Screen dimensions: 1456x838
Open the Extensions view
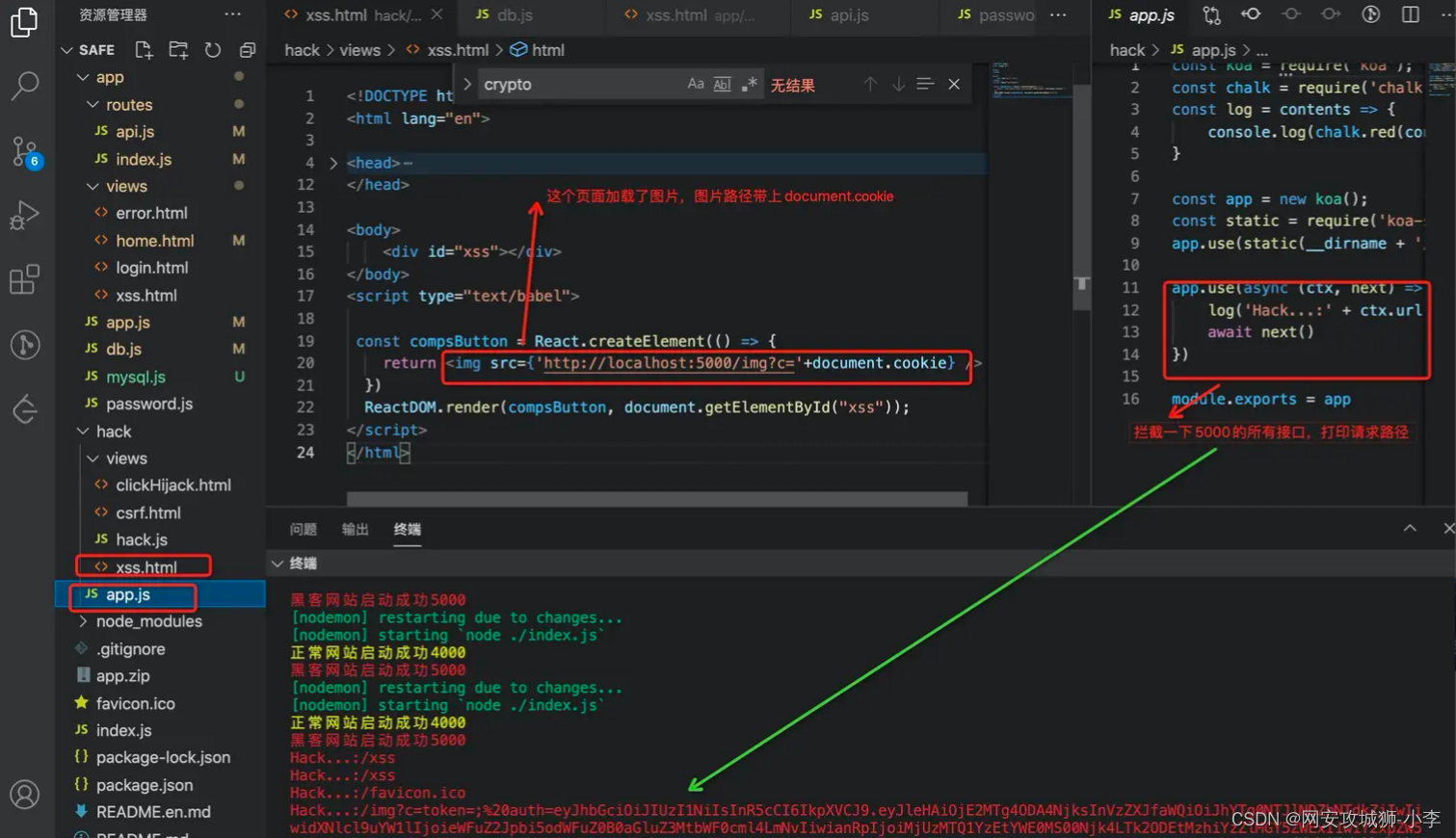point(24,280)
